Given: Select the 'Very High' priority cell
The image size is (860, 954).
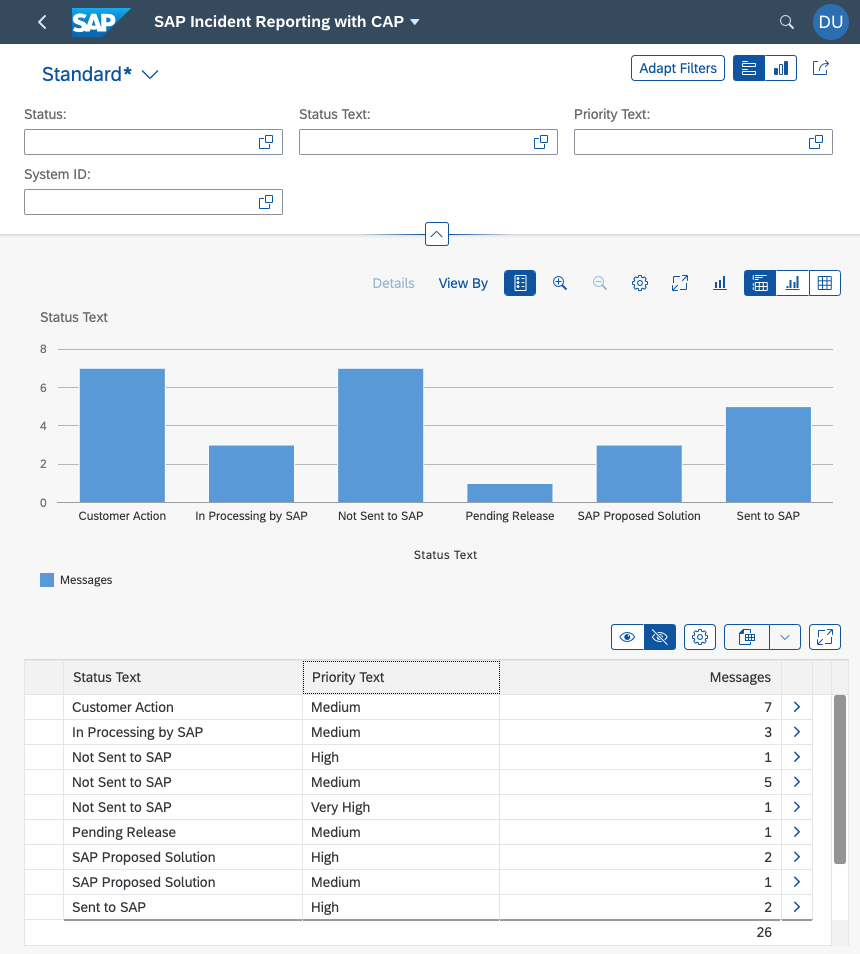Looking at the screenshot, I should click(401, 807).
